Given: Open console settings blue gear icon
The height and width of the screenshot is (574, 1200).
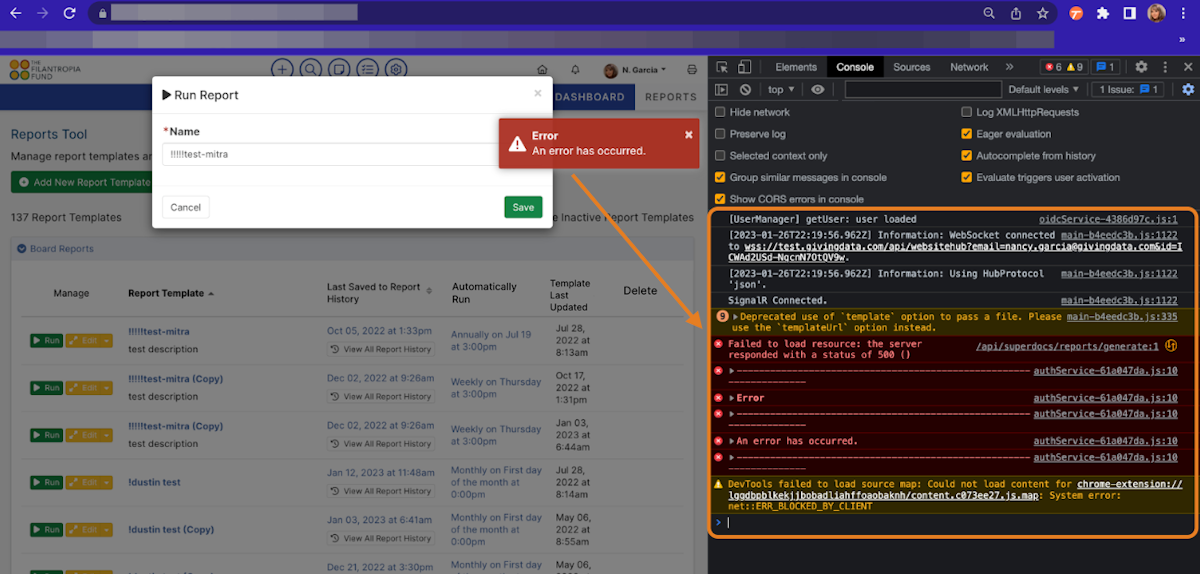Looking at the screenshot, I should click(1188, 89).
